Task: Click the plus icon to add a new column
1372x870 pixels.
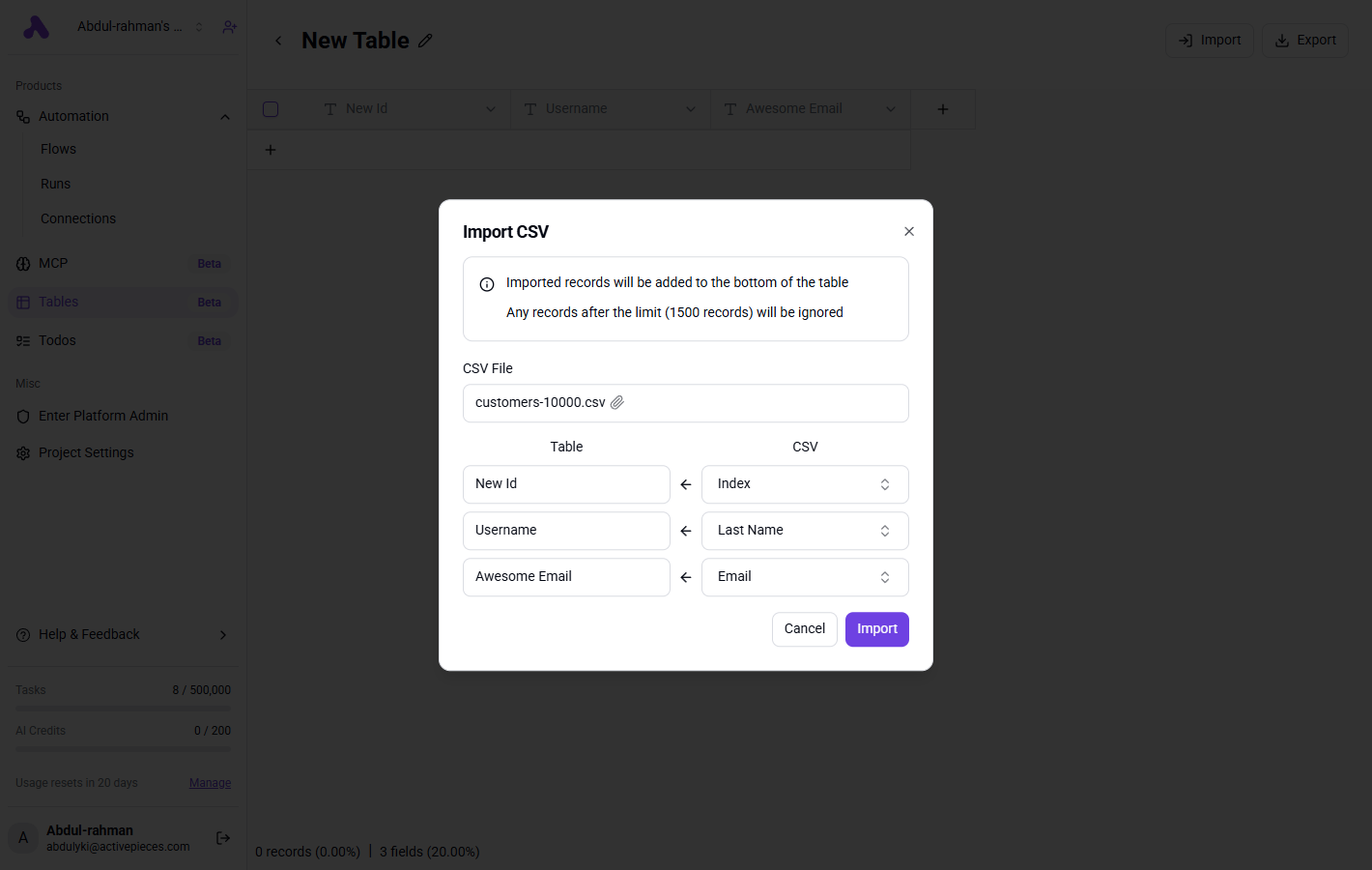Action: click(x=943, y=109)
